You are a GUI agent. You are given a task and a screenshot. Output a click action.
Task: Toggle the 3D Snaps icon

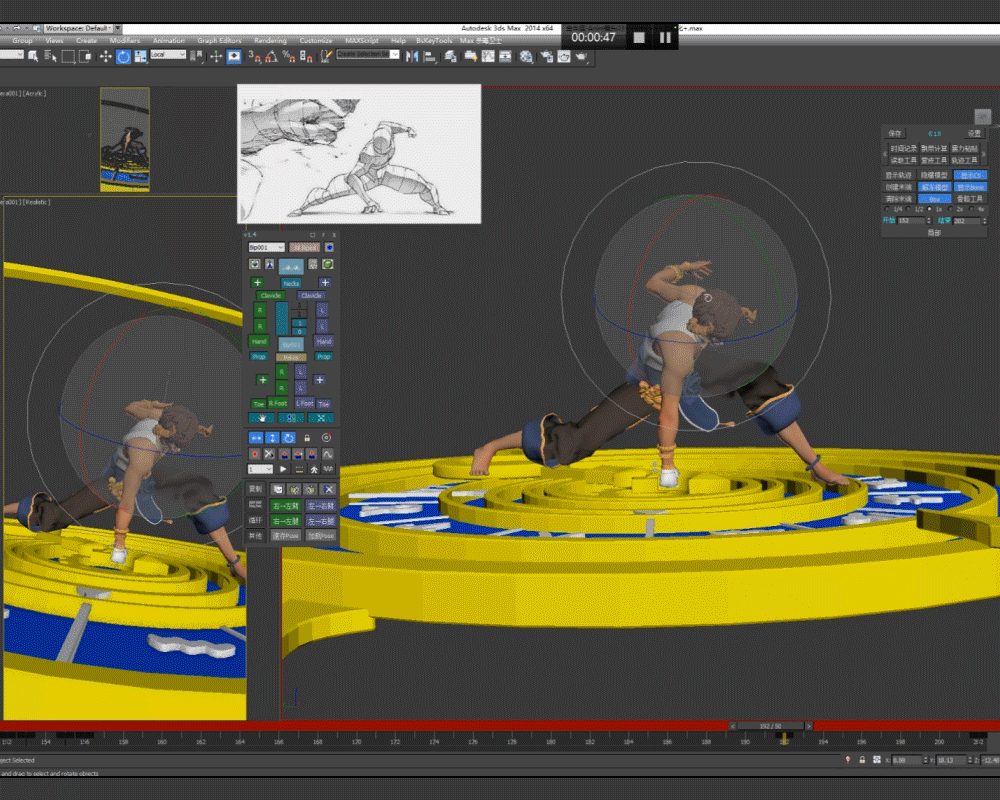click(254, 57)
